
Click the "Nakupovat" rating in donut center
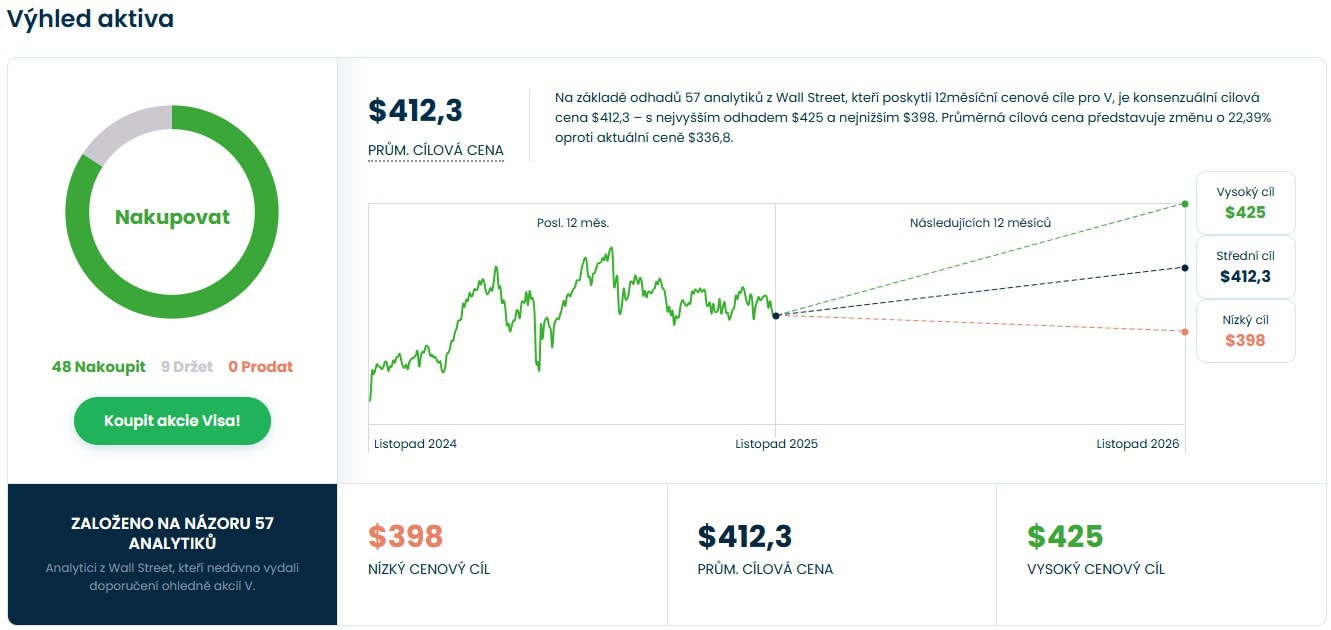[x=172, y=217]
